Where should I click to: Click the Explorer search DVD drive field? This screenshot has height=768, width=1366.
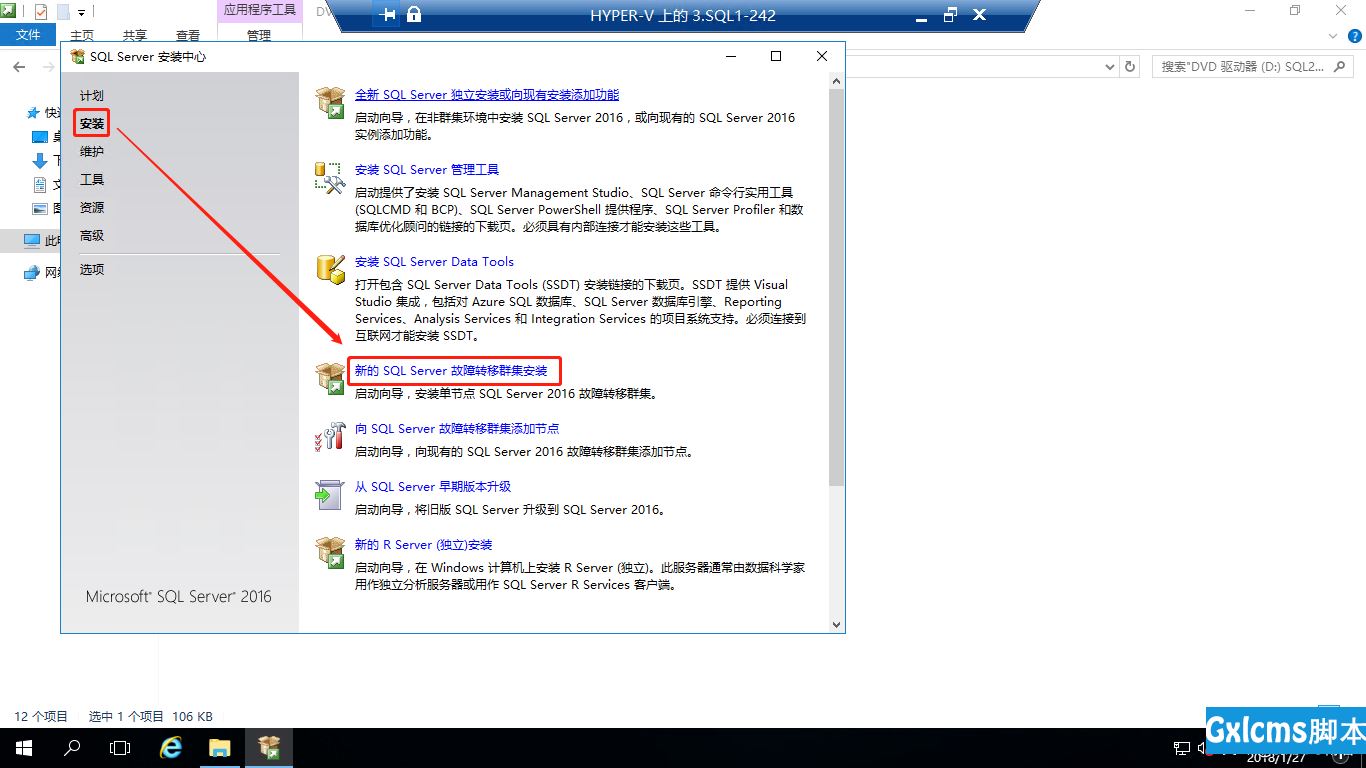(1254, 67)
